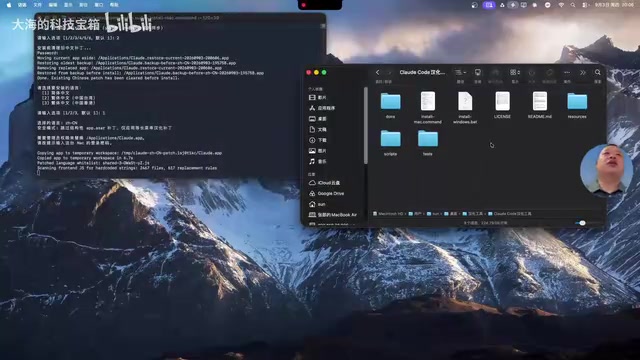Open Control Center in menu bar

pyautogui.click(x=585, y=5)
